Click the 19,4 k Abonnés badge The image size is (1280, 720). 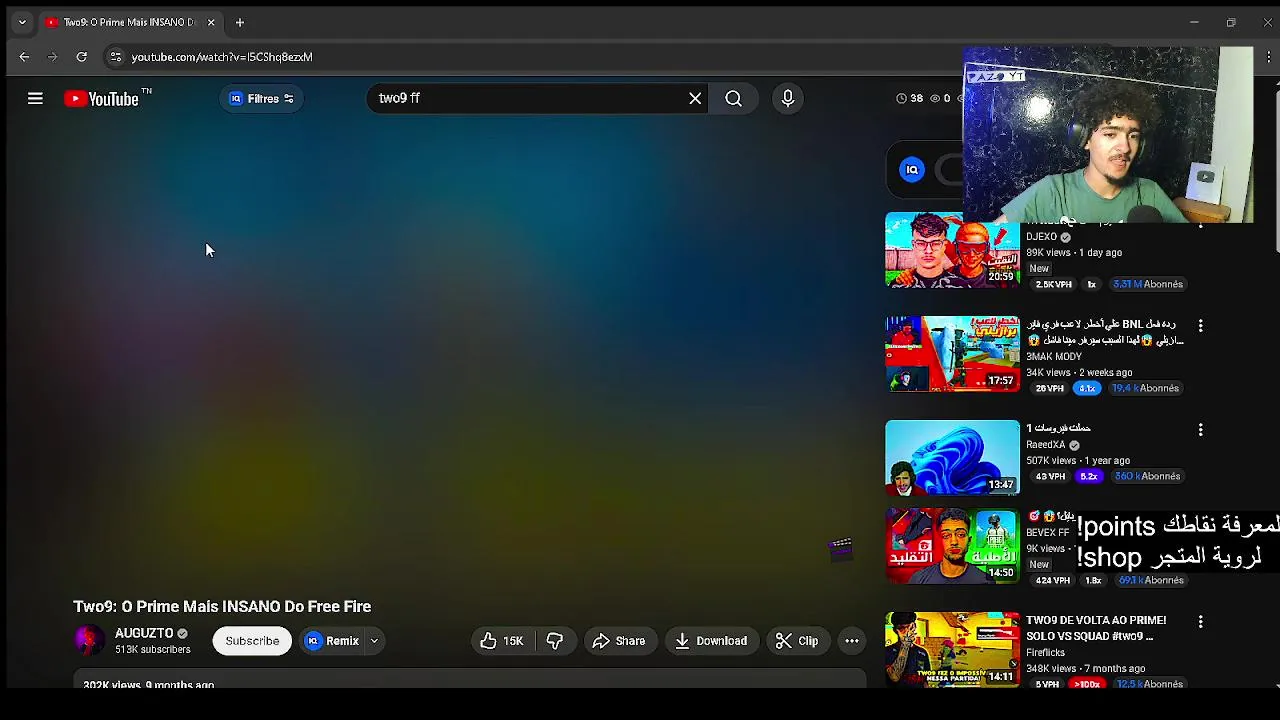[x=1146, y=388]
